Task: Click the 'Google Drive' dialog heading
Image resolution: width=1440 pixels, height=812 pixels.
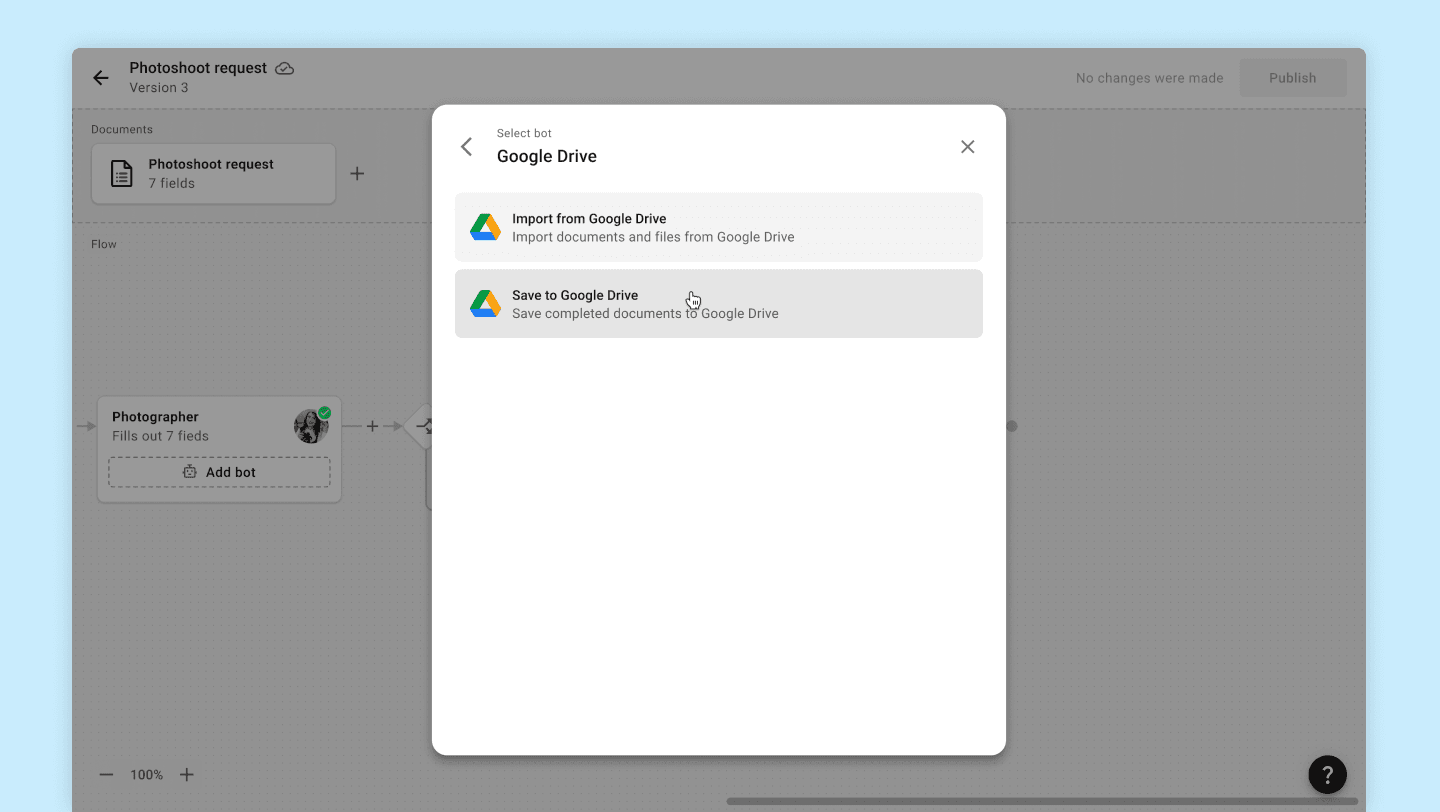Action: coord(547,156)
